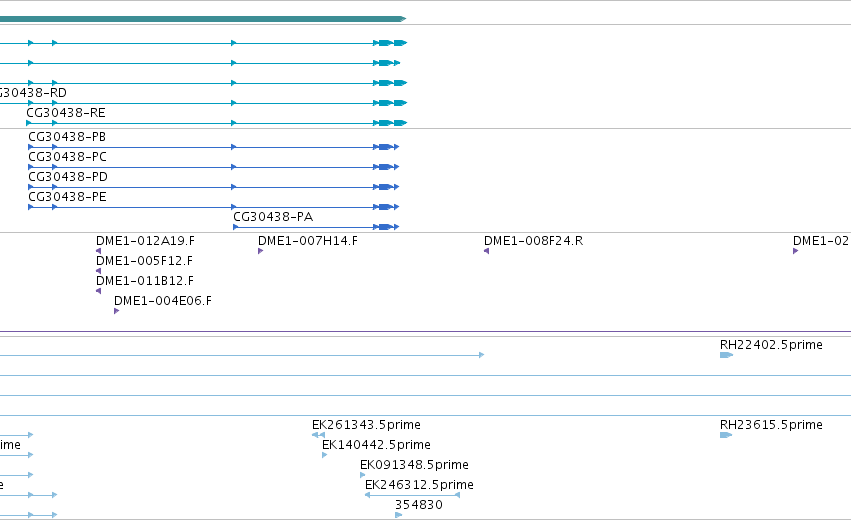This screenshot has height=520, width=851.
Task: Select the CG30438-PA protein label
Action: [273, 217]
